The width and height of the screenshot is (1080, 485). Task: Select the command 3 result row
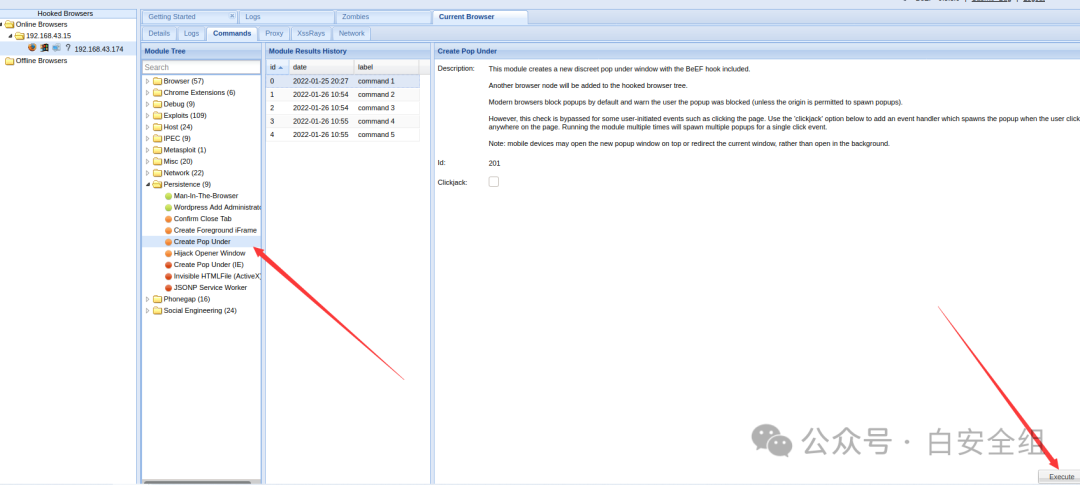[x=342, y=107]
